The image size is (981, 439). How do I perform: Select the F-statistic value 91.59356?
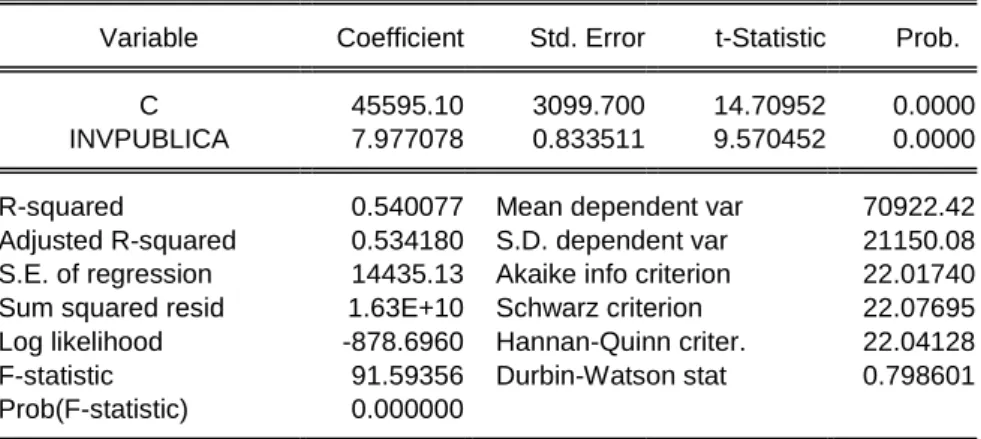pyautogui.click(x=407, y=375)
